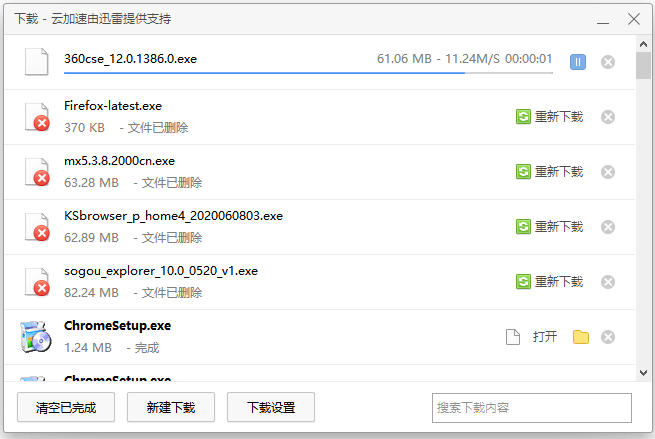
Task: Click the vertical scrollbar thumb
Action: [643, 65]
